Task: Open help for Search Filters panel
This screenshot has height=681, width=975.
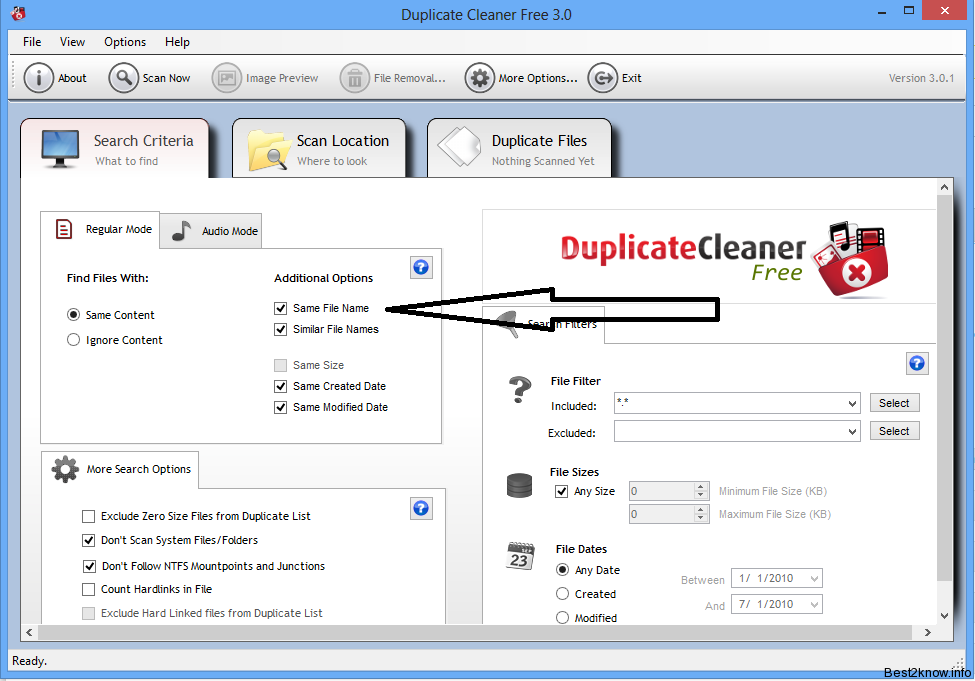Action: click(x=917, y=364)
